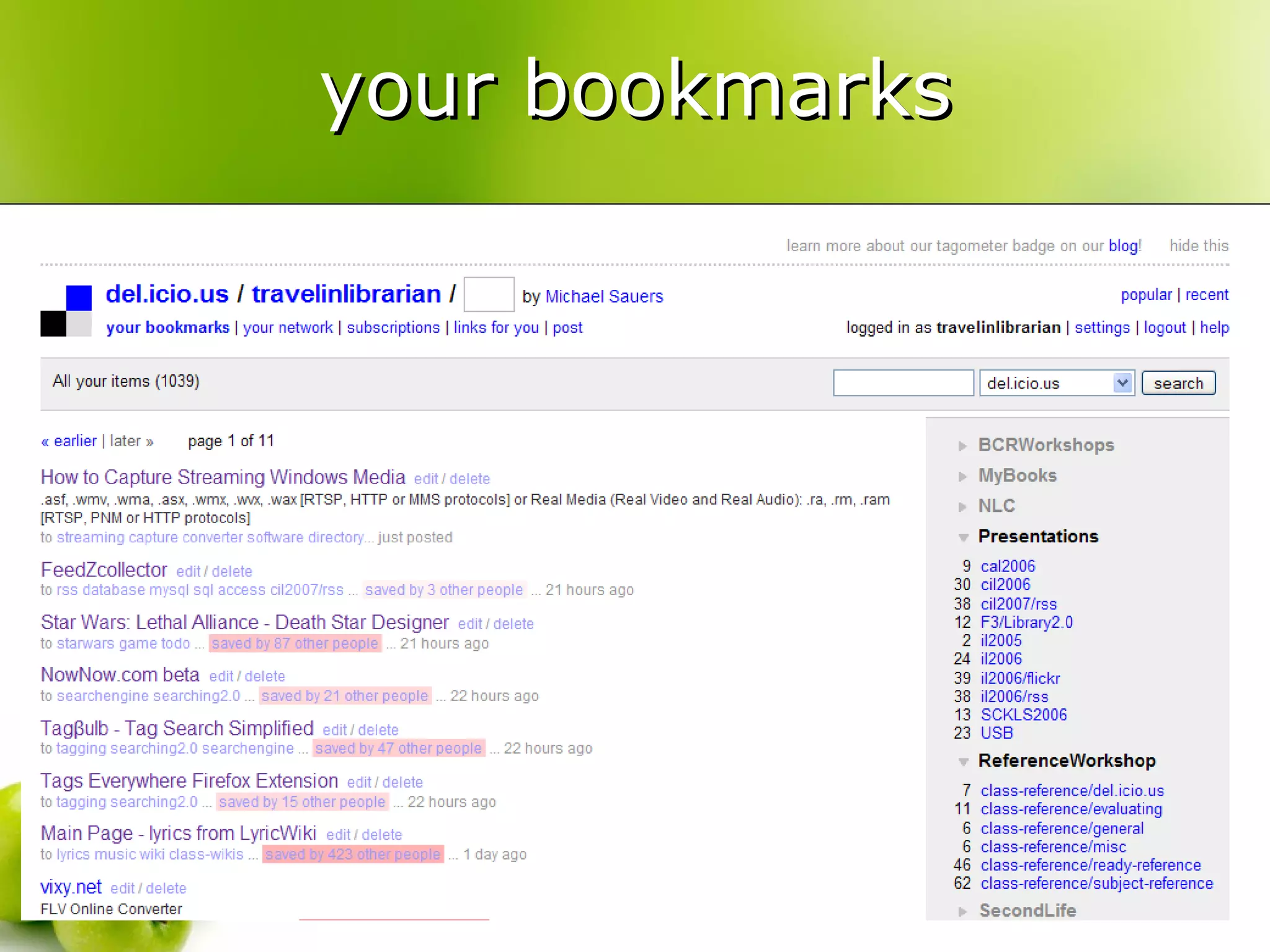
Task: Click the lyrics tag under LyricWiki bookmark
Action: click(x=73, y=855)
